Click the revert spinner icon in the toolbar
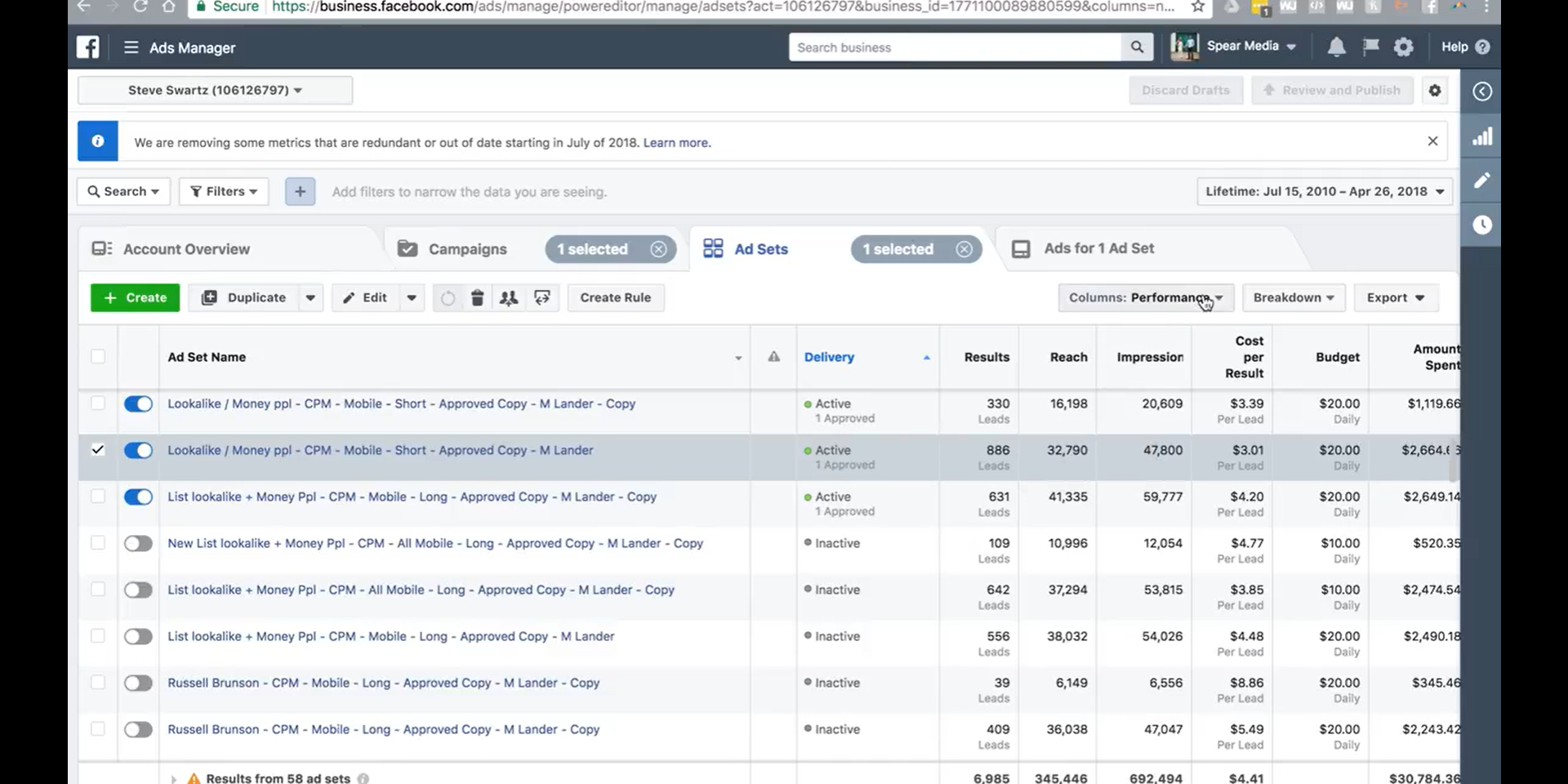The width and height of the screenshot is (1568, 784). (448, 298)
